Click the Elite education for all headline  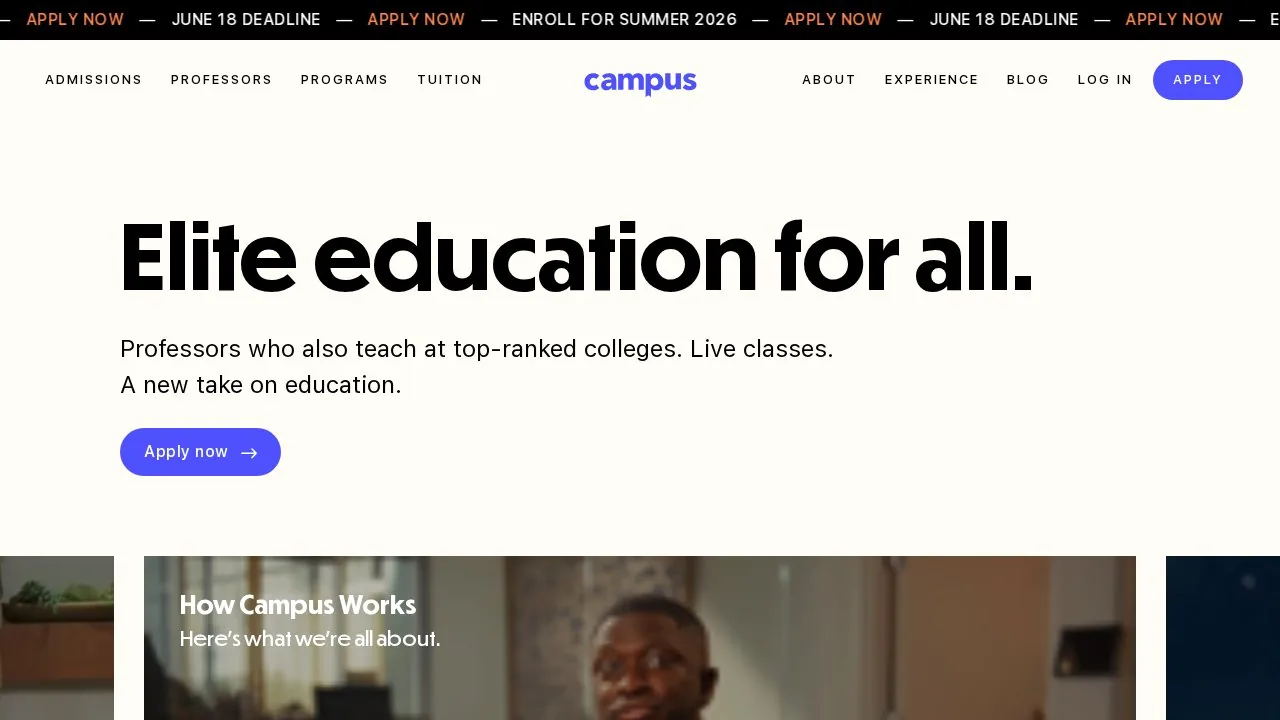click(x=576, y=259)
